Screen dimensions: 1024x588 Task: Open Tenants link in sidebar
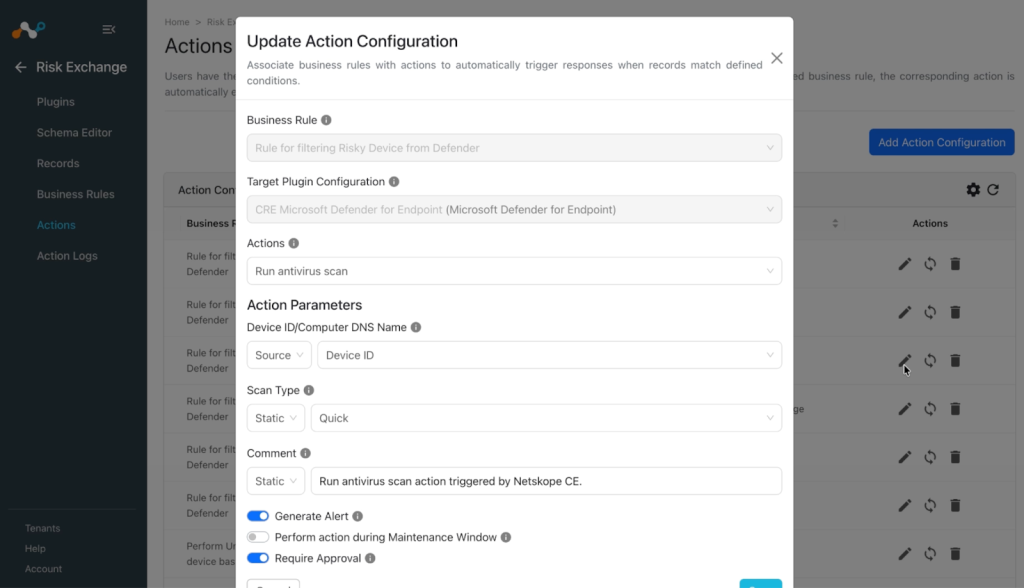42,528
